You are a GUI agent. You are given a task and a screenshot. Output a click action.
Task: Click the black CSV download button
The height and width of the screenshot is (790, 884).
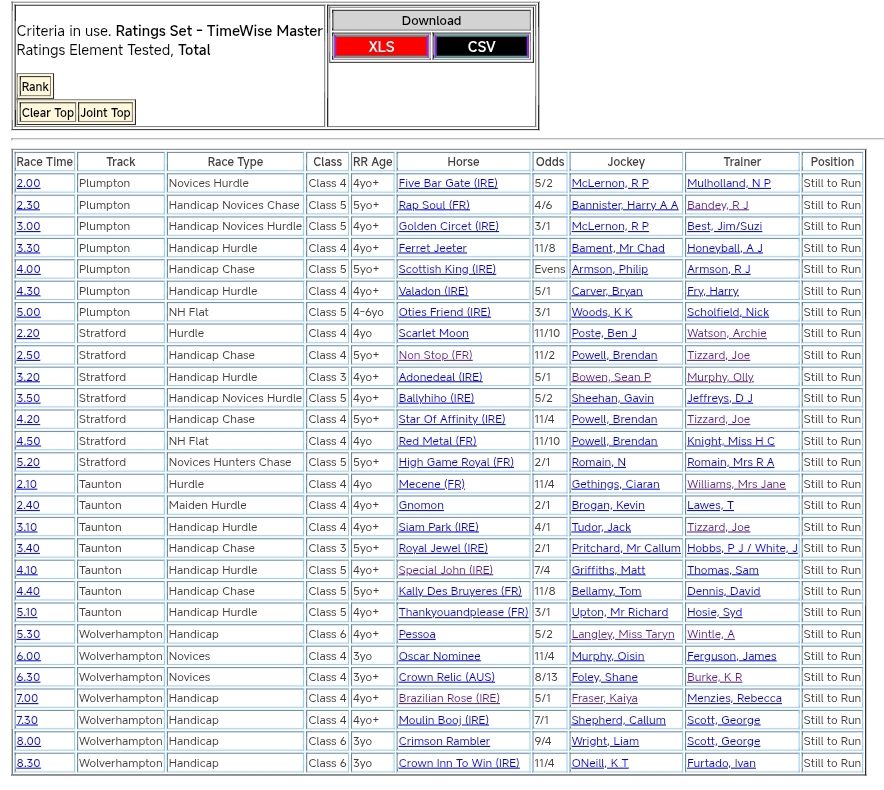coord(481,47)
